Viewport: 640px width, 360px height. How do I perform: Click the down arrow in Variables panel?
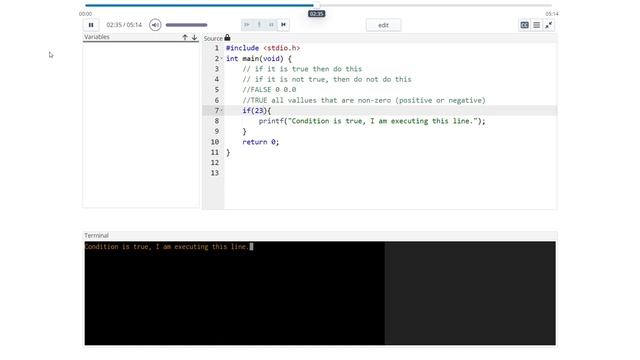(194, 37)
